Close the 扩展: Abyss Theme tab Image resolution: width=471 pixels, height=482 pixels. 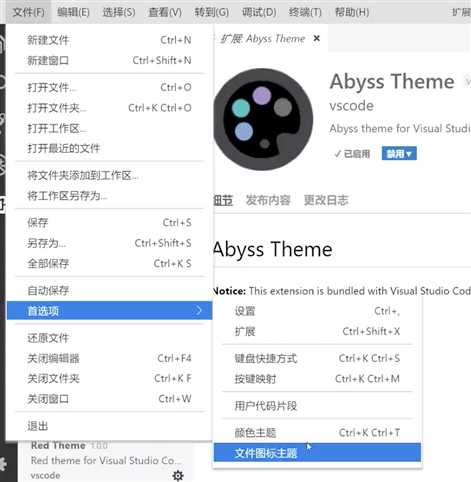click(x=317, y=38)
